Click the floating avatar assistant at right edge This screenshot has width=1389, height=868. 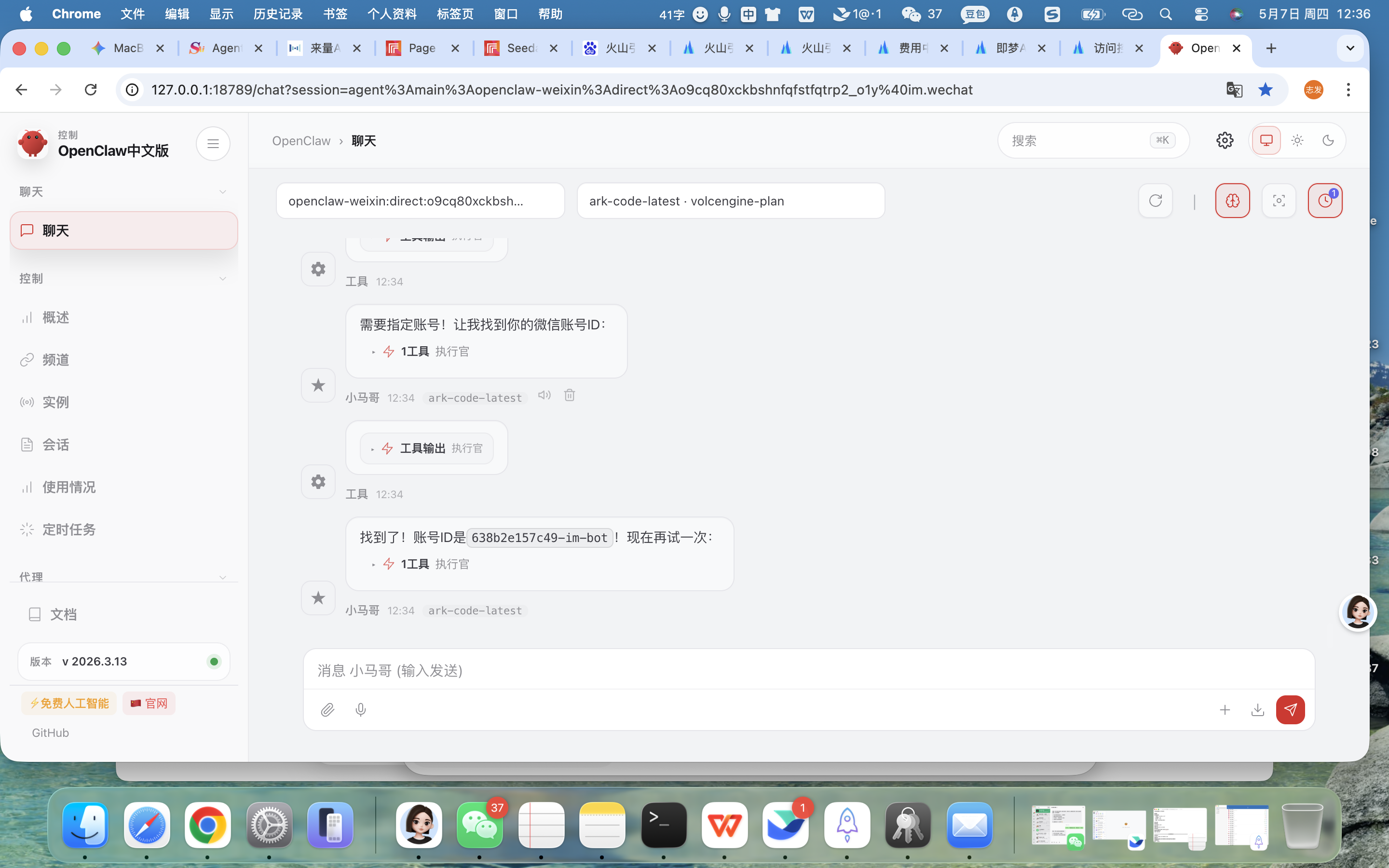(1358, 612)
